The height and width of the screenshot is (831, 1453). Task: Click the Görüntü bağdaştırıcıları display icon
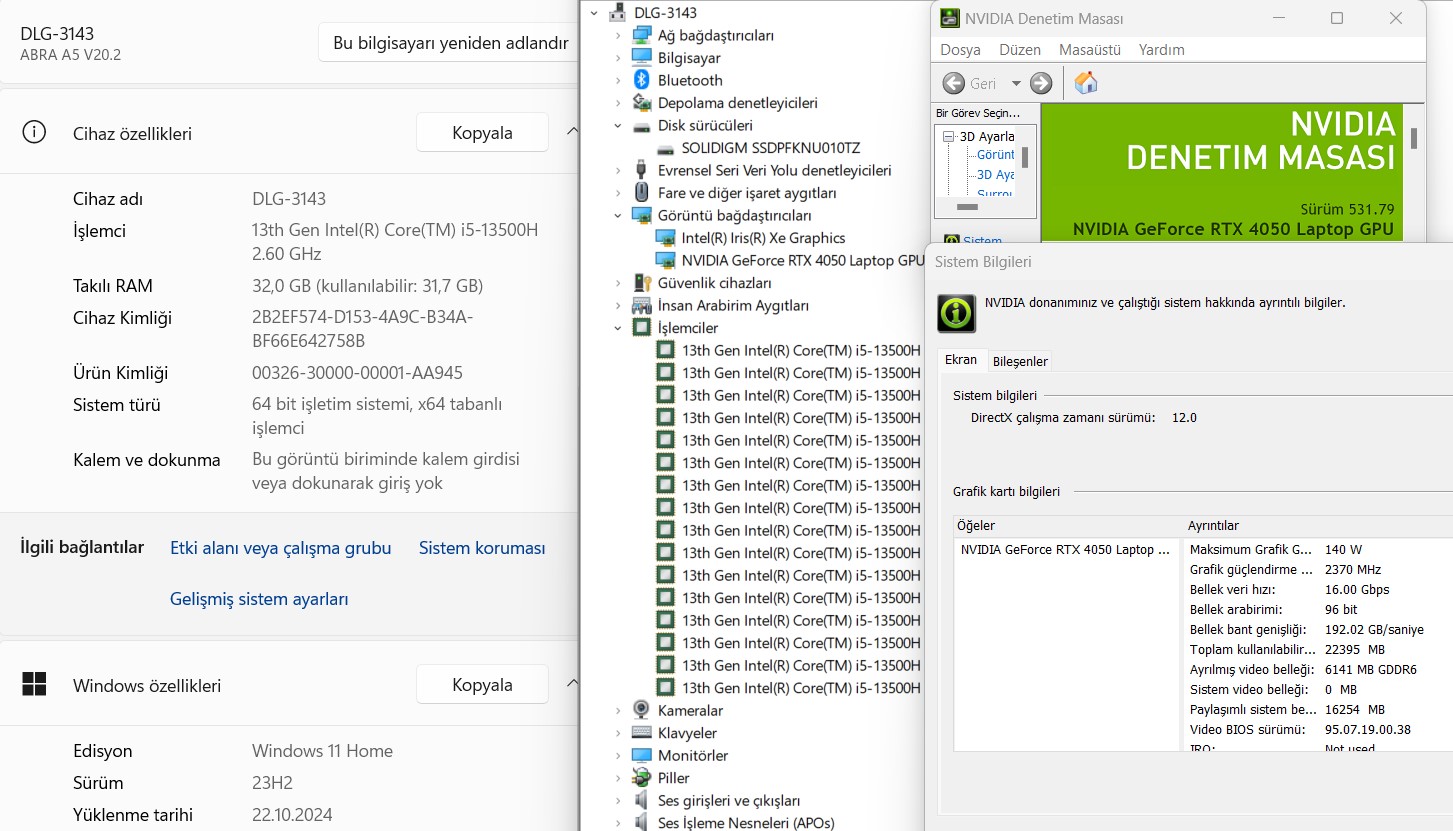pyautogui.click(x=641, y=216)
